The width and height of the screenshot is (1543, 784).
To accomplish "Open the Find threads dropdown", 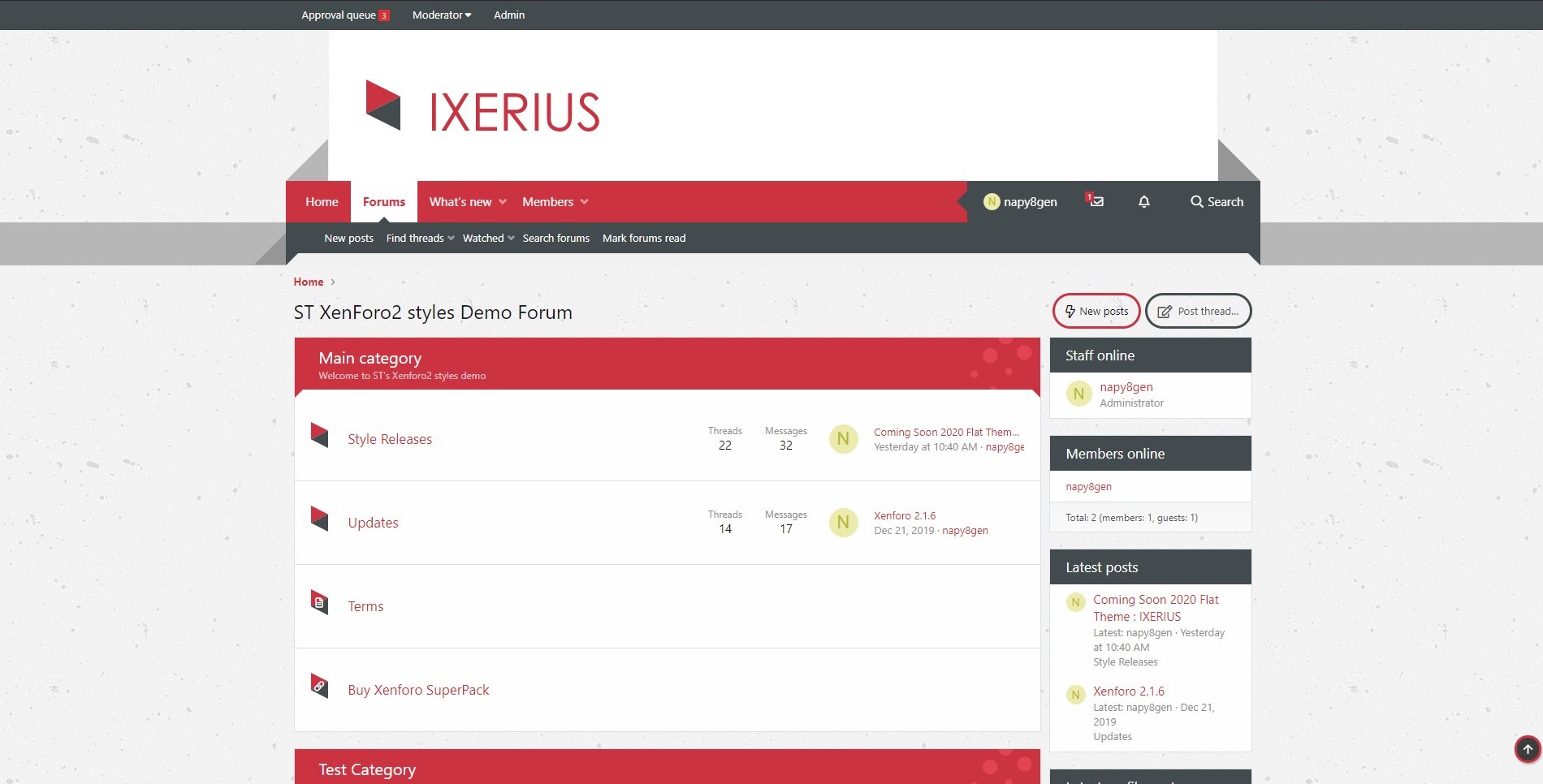I will pos(420,238).
